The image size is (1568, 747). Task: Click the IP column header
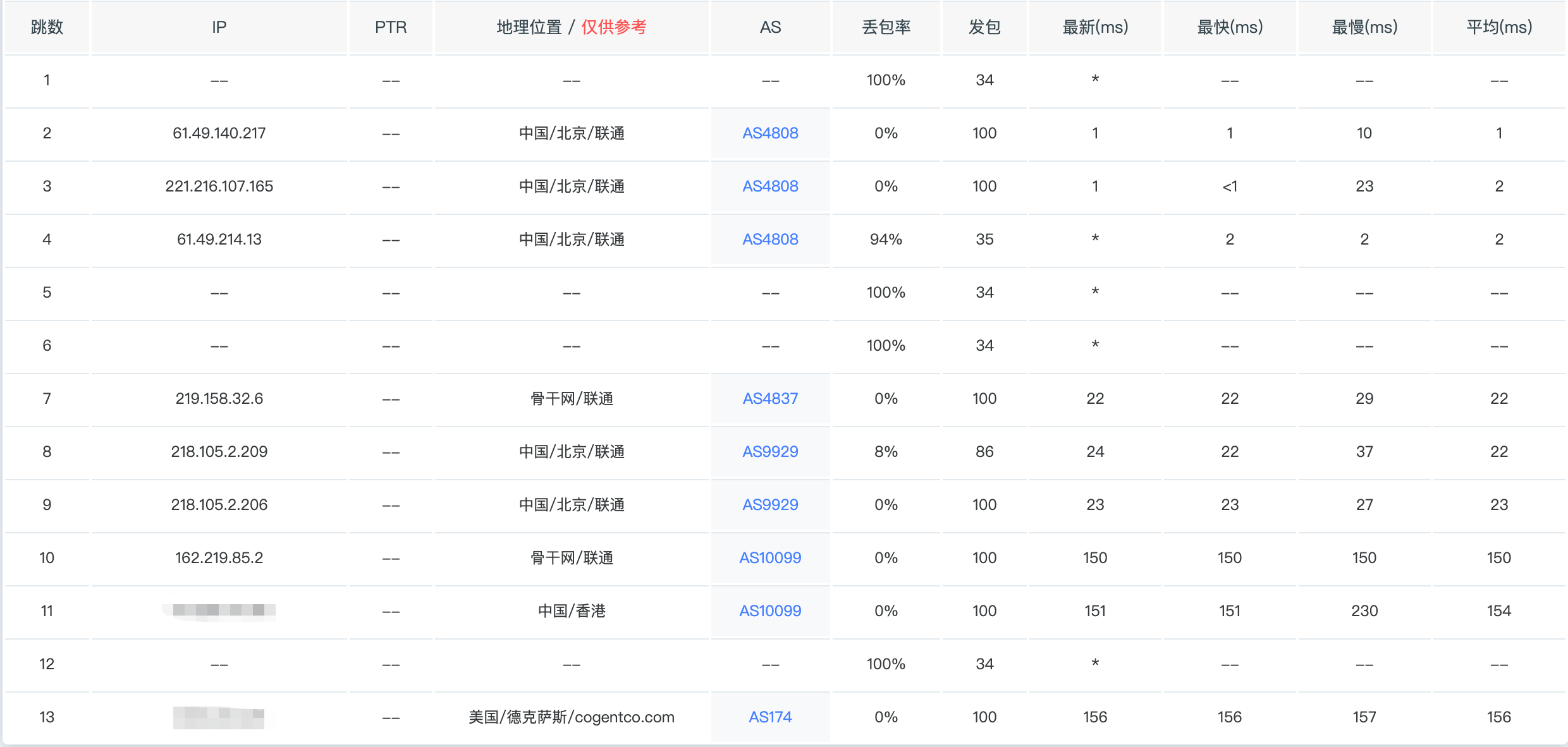tap(219, 27)
